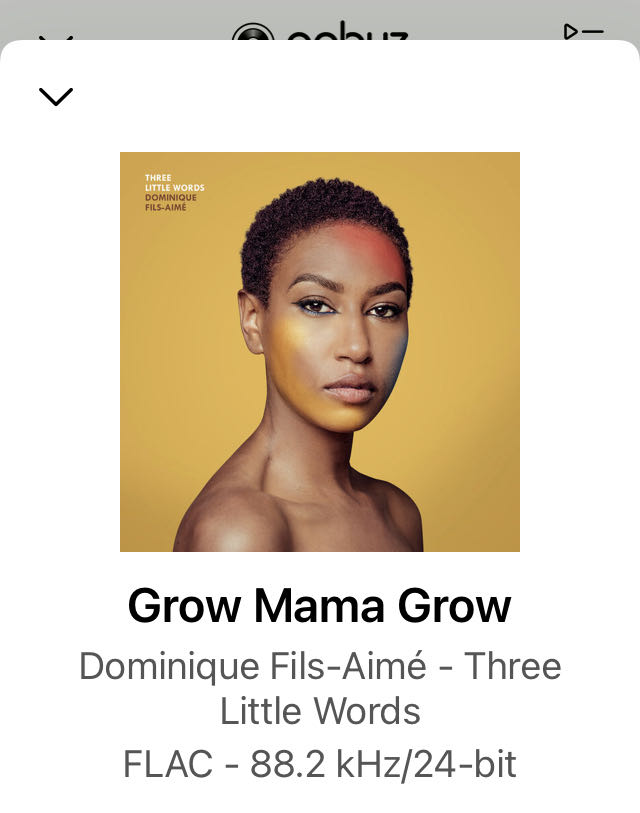Tap the FLAC 88.2 kHz/24-bit quality label
This screenshot has width=640, height=813.
point(319,764)
